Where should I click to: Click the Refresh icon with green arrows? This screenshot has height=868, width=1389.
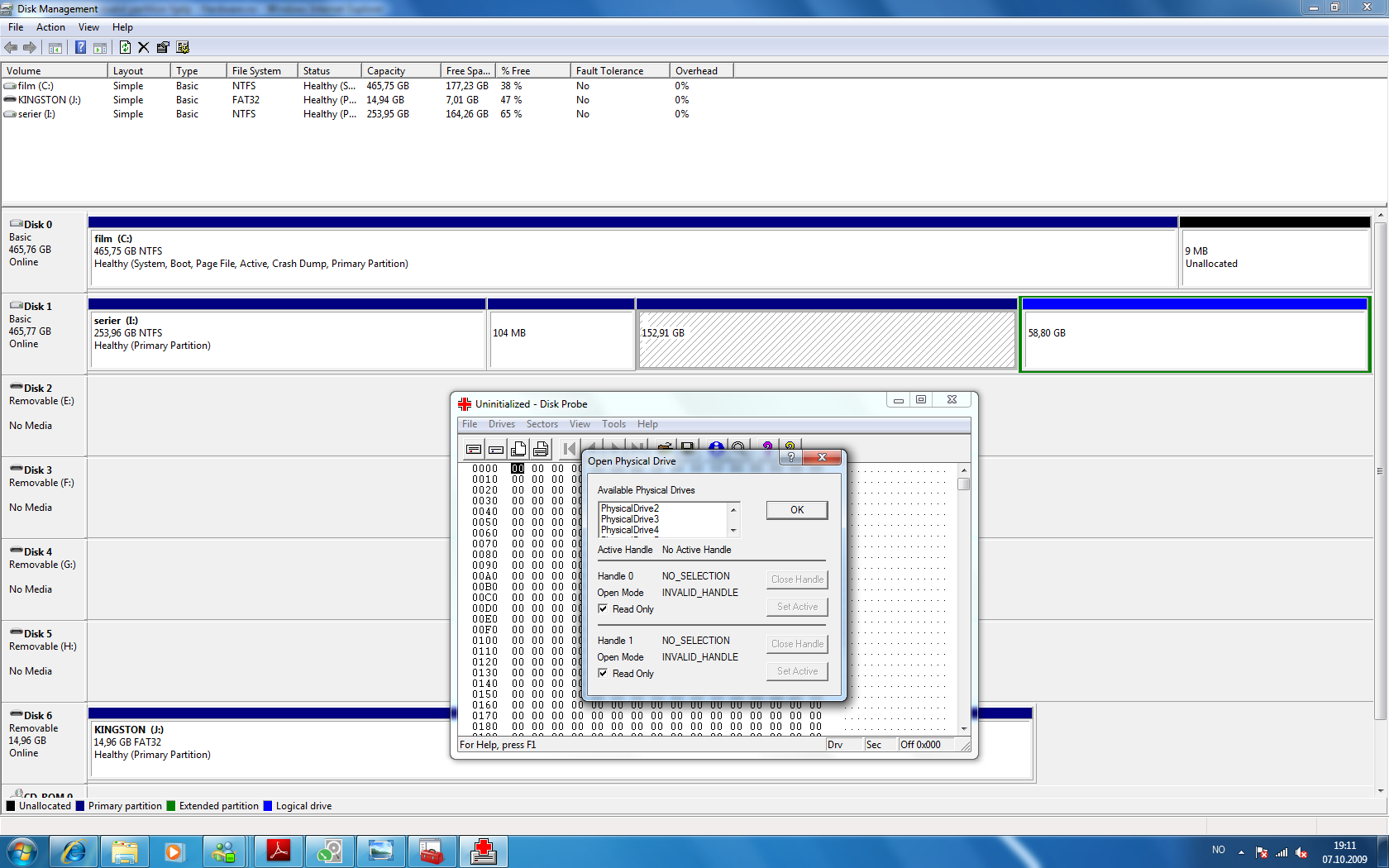click(125, 48)
